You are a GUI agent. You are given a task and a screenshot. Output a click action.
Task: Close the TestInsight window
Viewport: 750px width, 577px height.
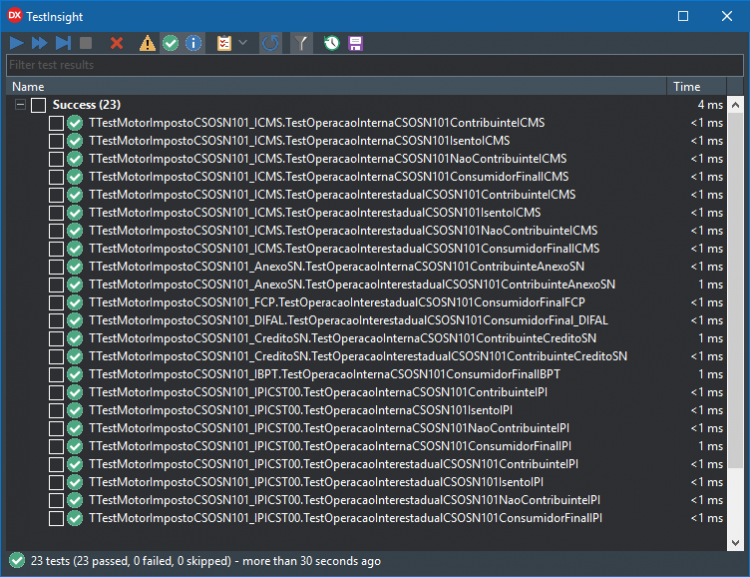(x=727, y=16)
